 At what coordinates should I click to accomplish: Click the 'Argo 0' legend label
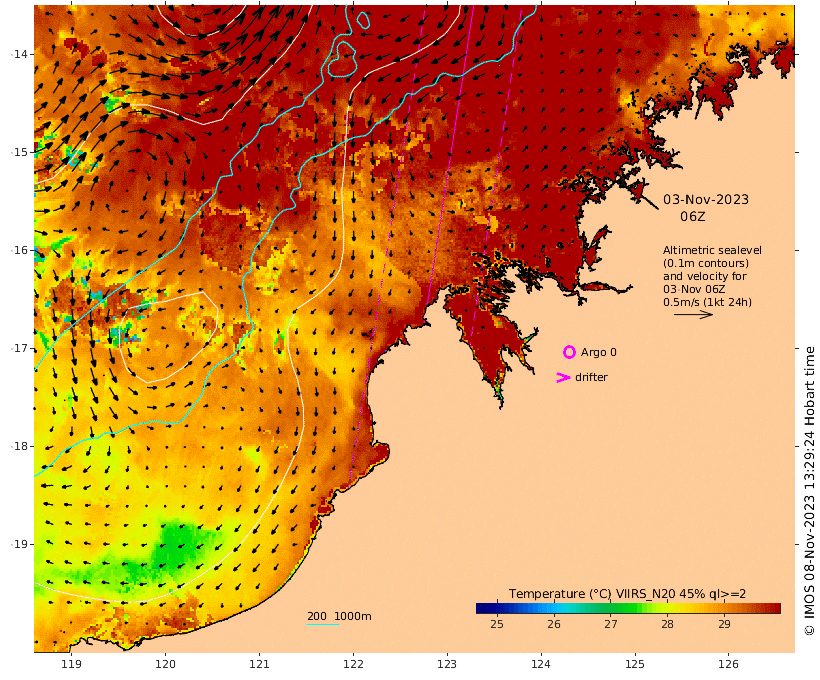tap(598, 353)
